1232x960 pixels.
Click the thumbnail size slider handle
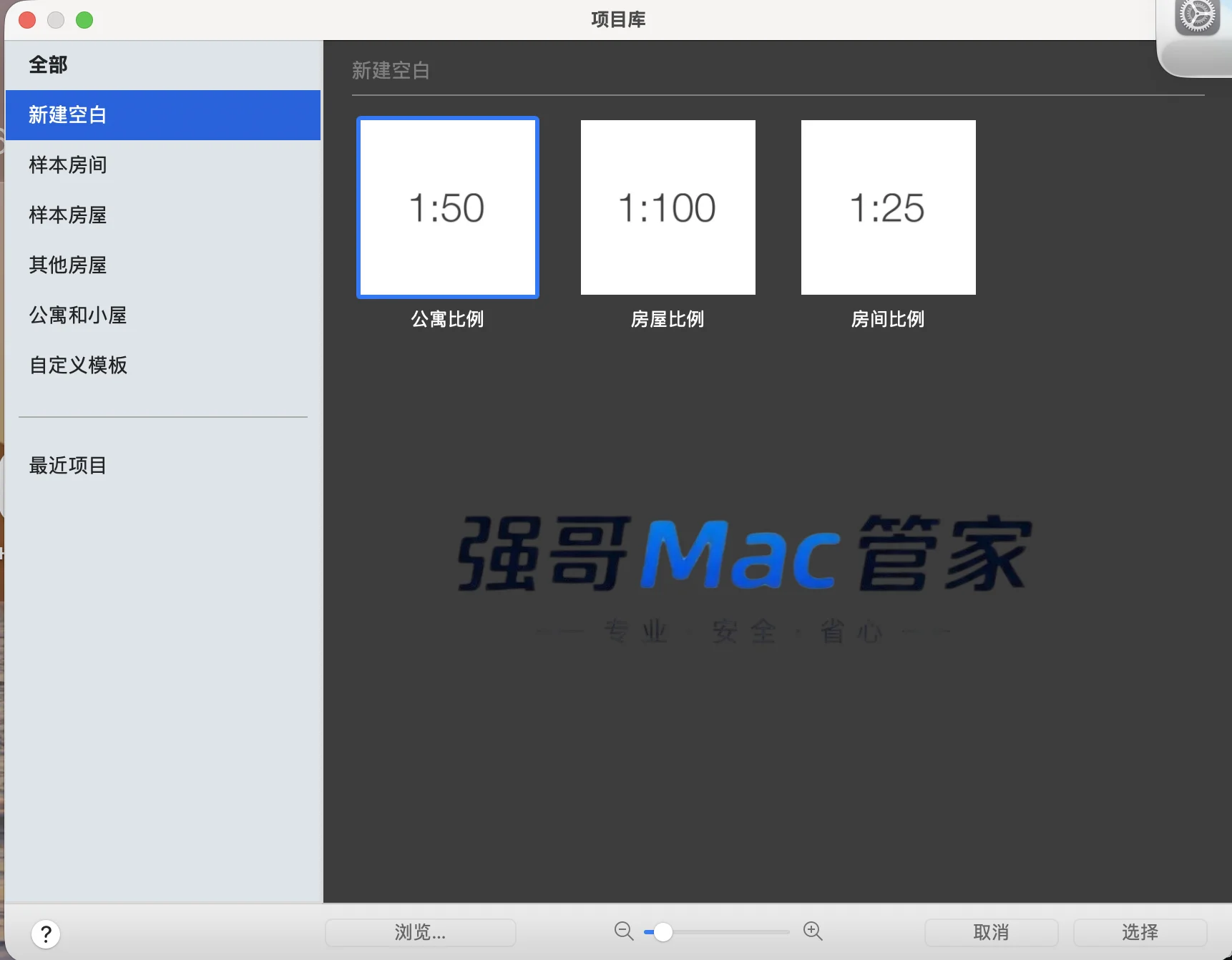[663, 932]
